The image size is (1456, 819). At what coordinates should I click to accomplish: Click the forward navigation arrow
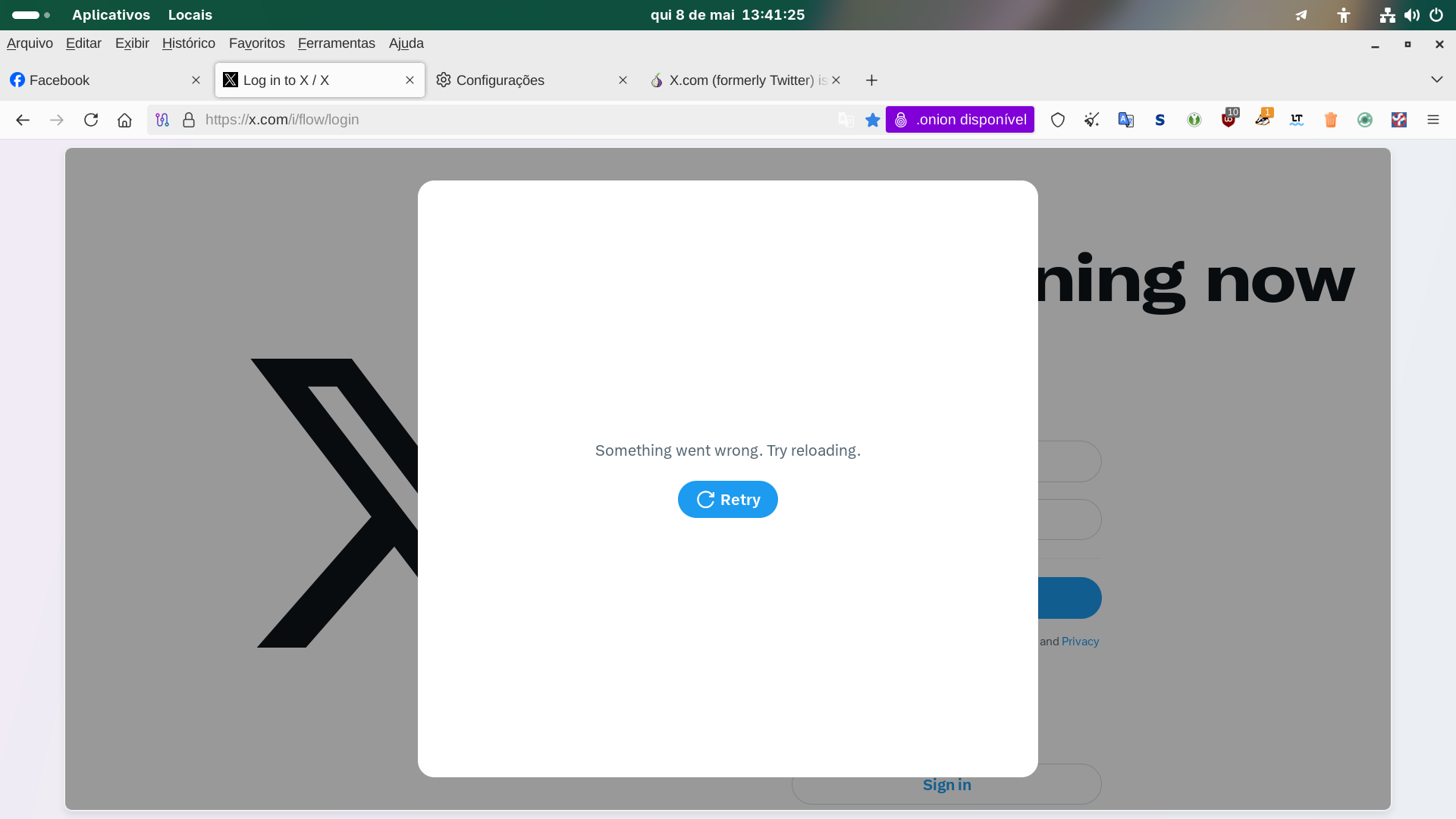coord(57,120)
